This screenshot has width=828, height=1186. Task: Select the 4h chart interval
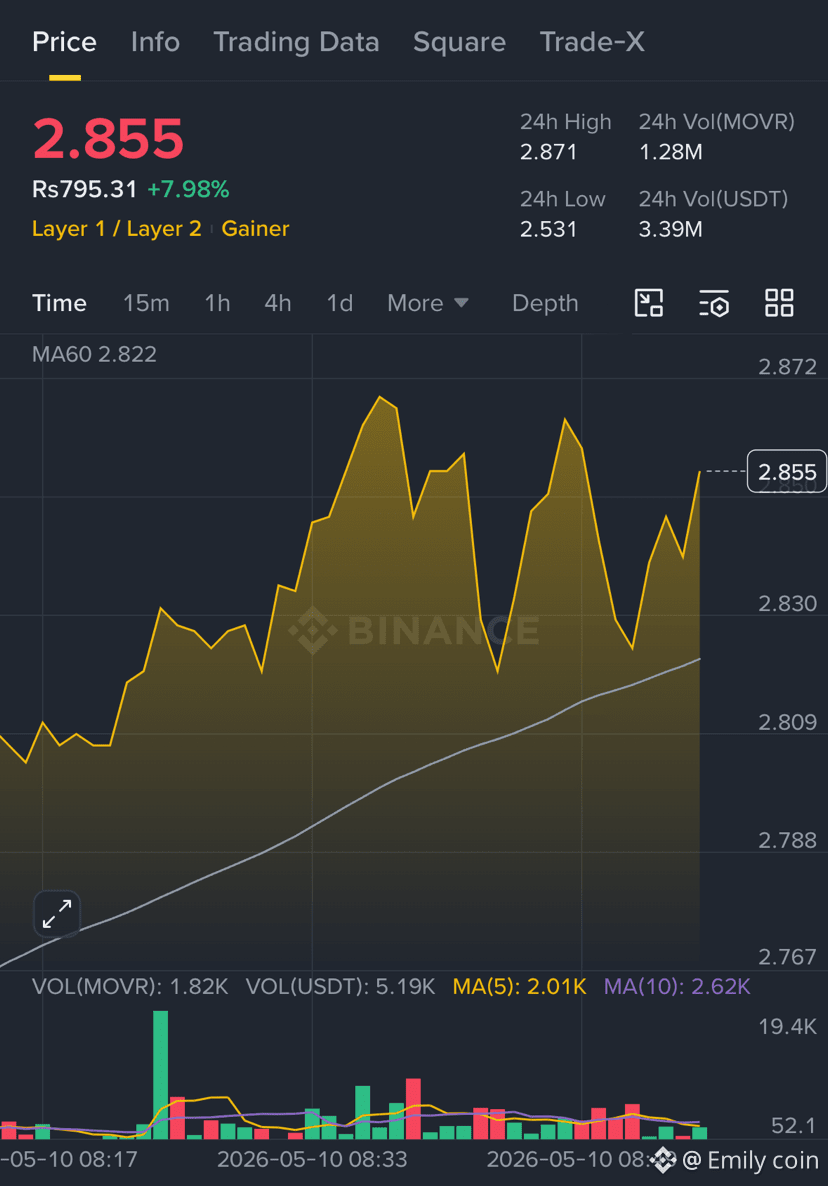coord(278,303)
